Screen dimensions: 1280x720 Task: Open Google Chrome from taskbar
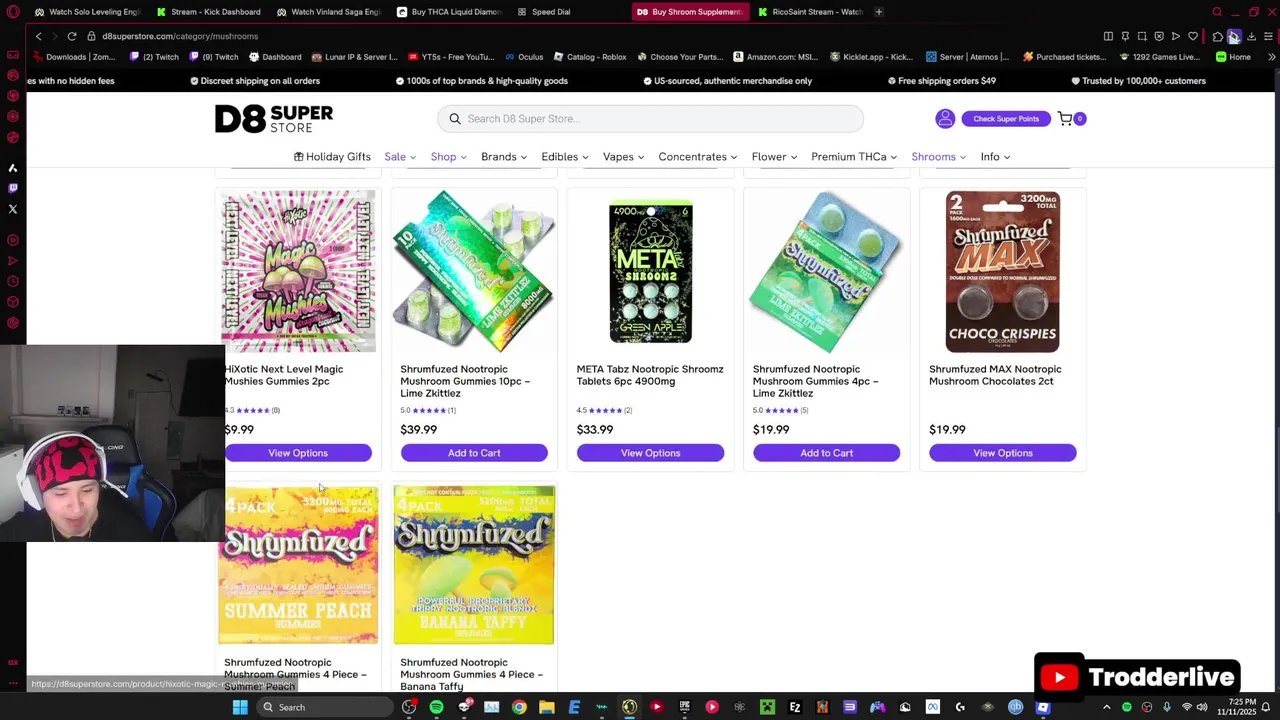tap(519, 707)
